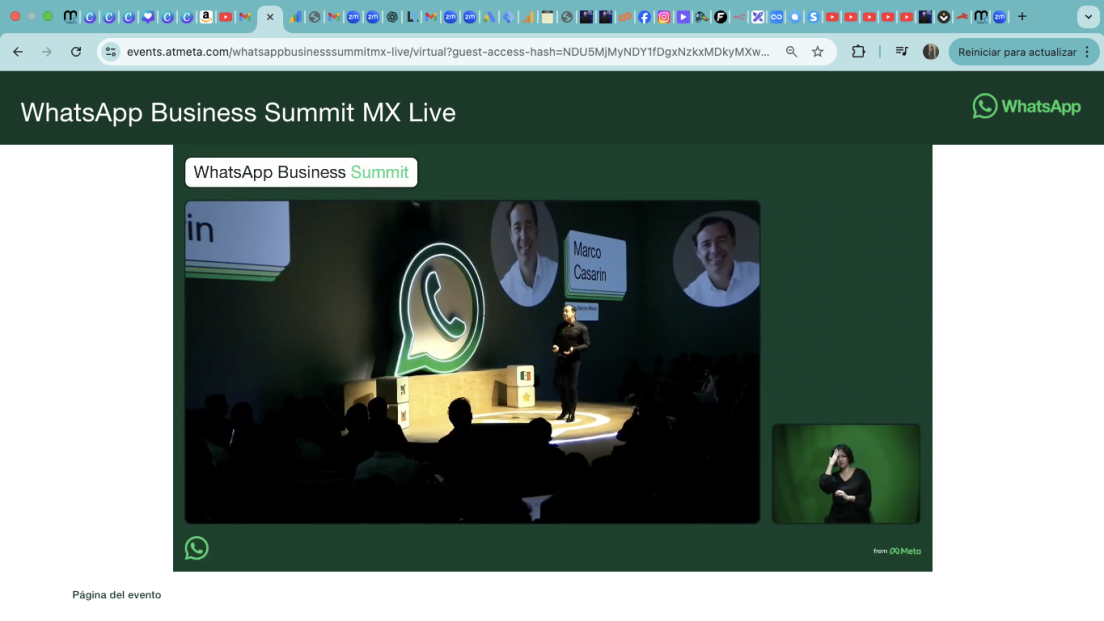Switch to the Instagram tab

(x=663, y=17)
